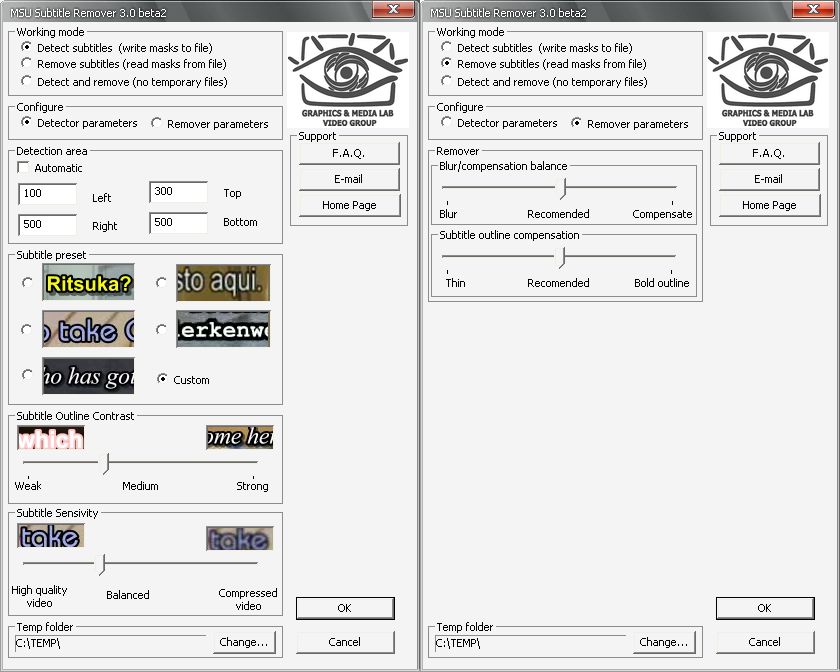Close the left MSU Subtitle Remover window
Screen dimensions: 840x672
tap(393, 9)
